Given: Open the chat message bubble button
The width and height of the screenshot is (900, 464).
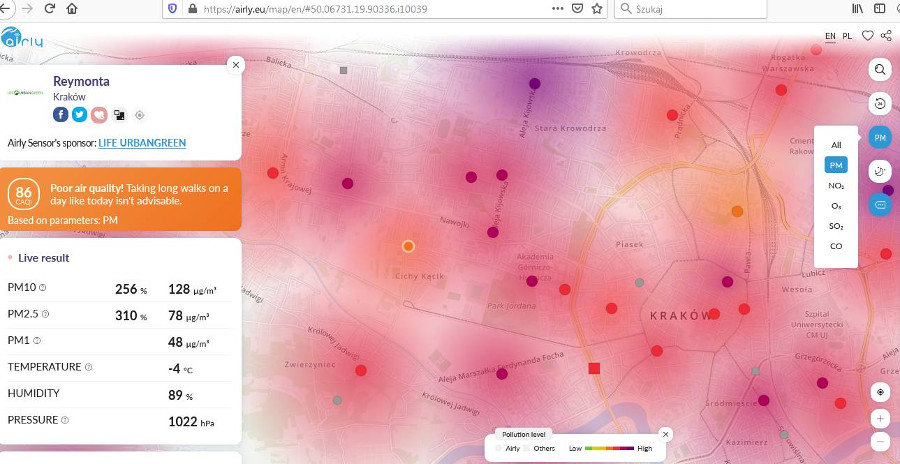Looking at the screenshot, I should coord(880,204).
